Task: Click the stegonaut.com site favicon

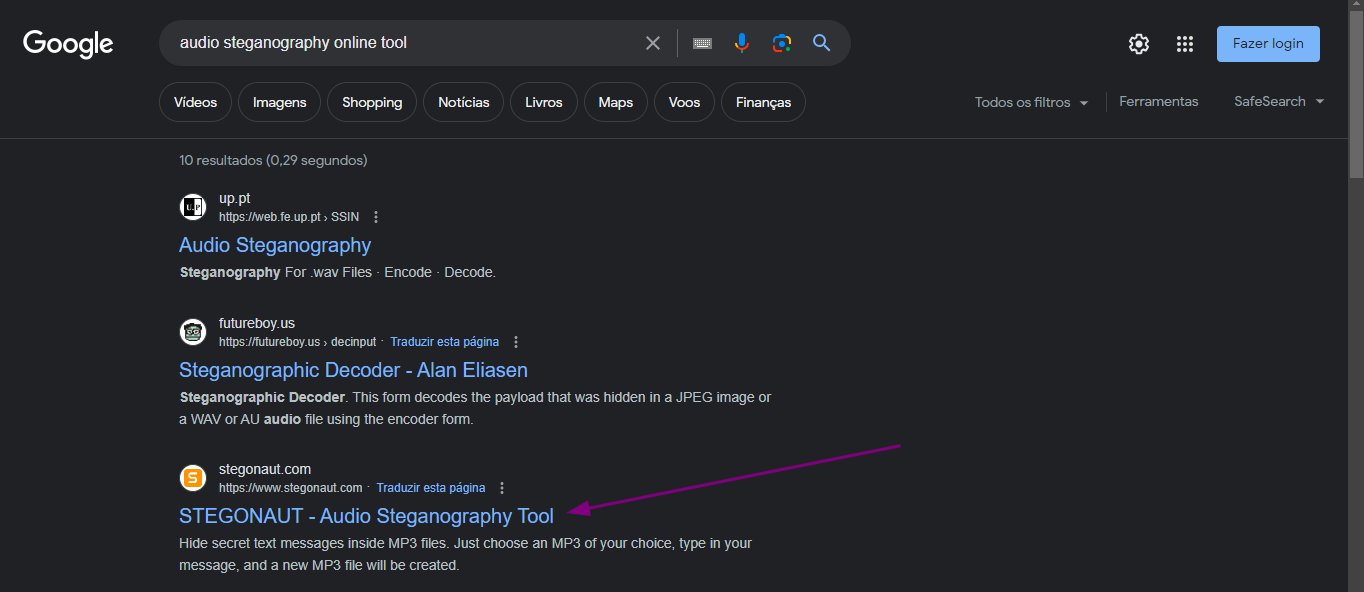Action: point(193,478)
